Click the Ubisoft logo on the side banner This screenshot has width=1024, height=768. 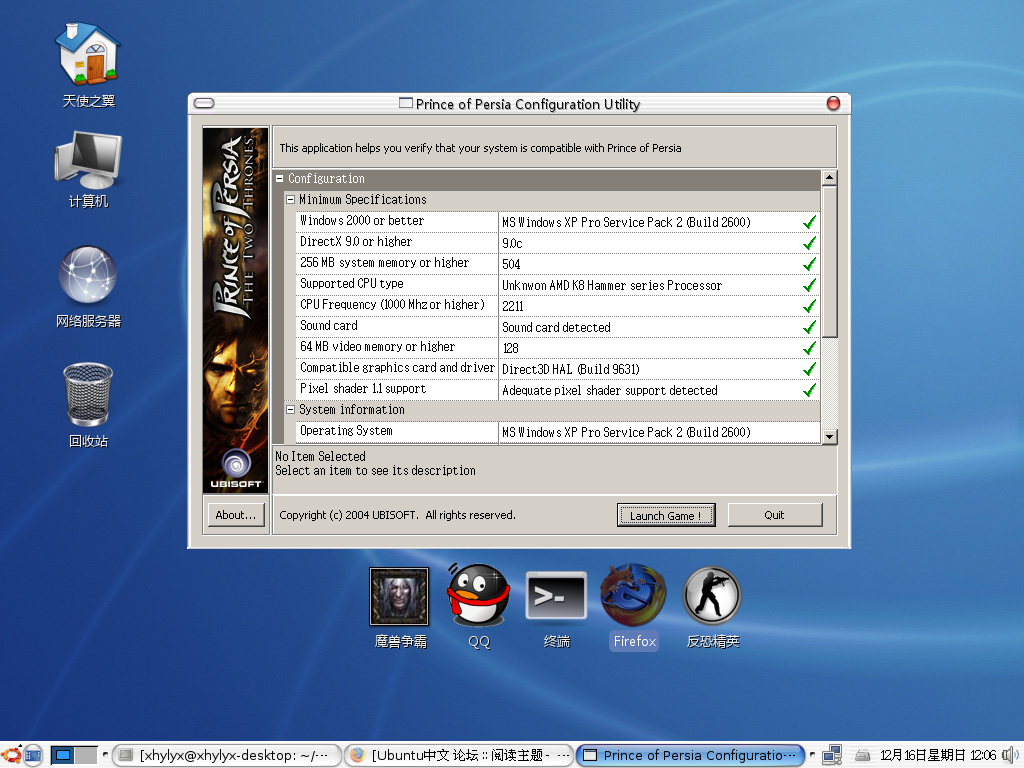tap(236, 468)
